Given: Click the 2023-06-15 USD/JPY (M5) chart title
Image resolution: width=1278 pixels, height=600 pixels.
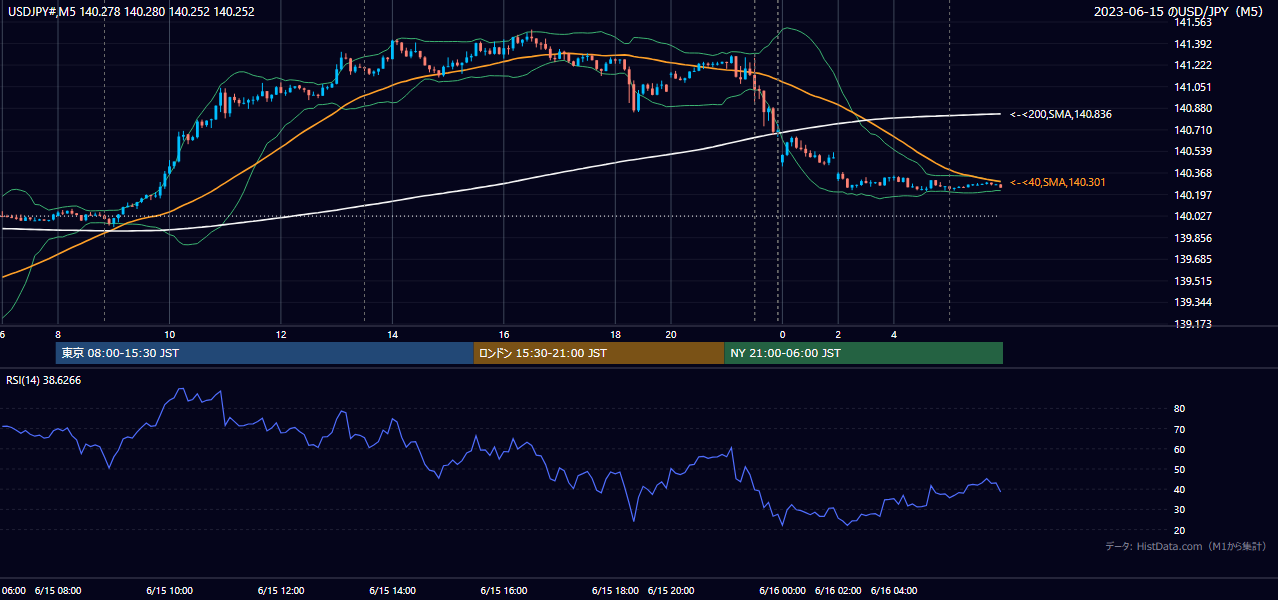Looking at the screenshot, I should pos(1180,11).
